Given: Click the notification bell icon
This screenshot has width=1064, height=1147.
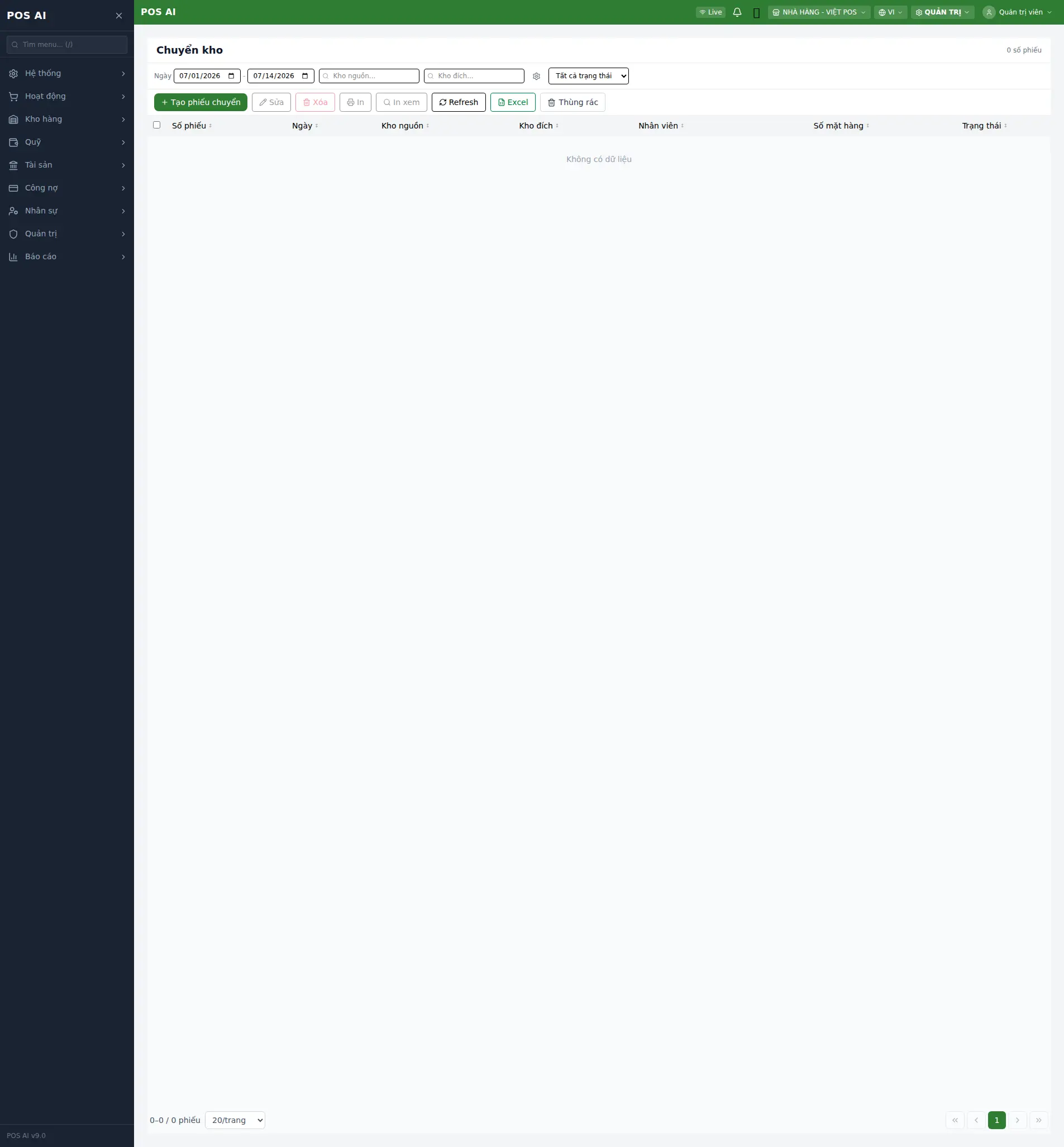Looking at the screenshot, I should pos(737,12).
